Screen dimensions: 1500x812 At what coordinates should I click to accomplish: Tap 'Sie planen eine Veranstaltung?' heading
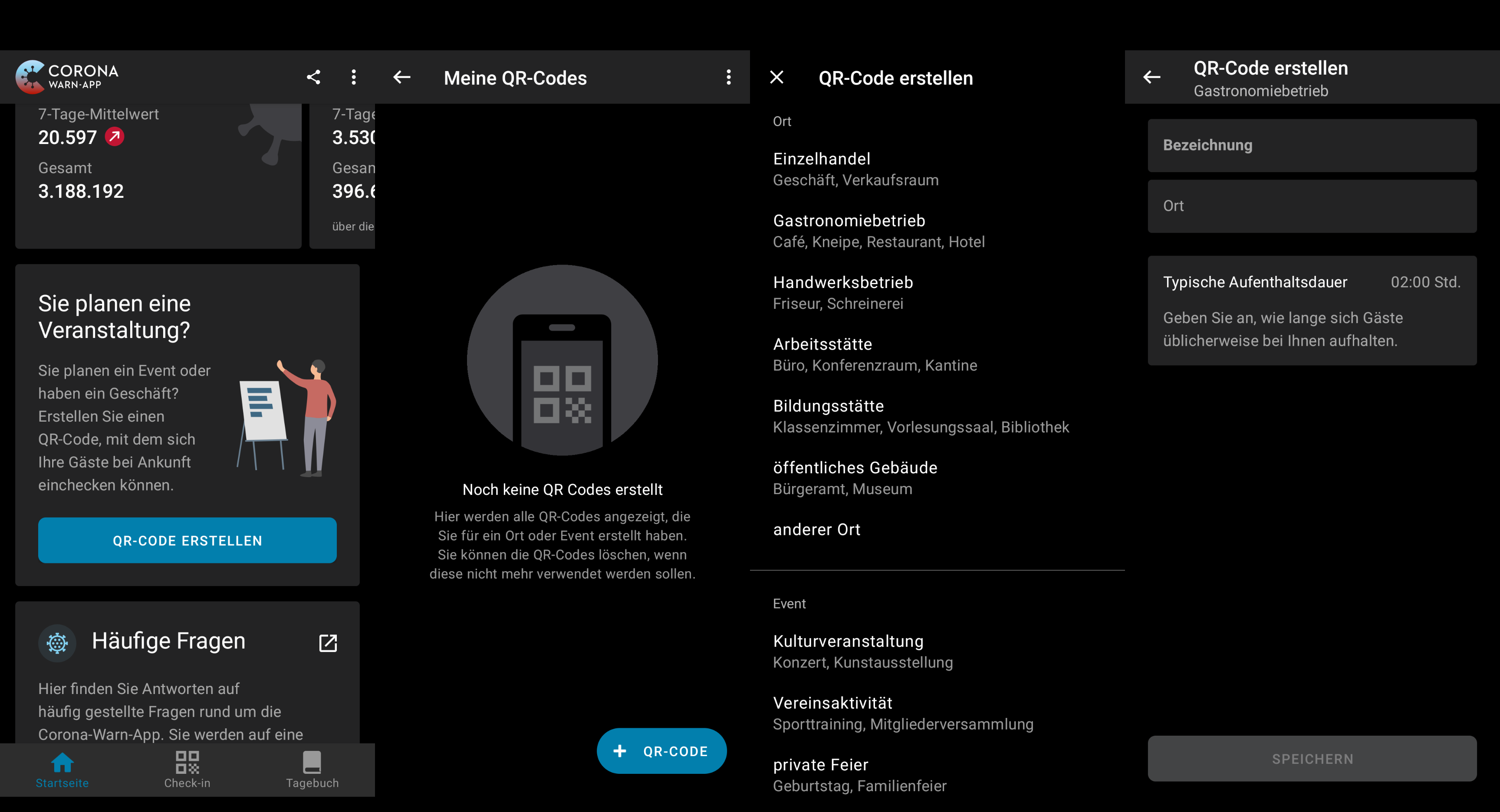click(114, 317)
